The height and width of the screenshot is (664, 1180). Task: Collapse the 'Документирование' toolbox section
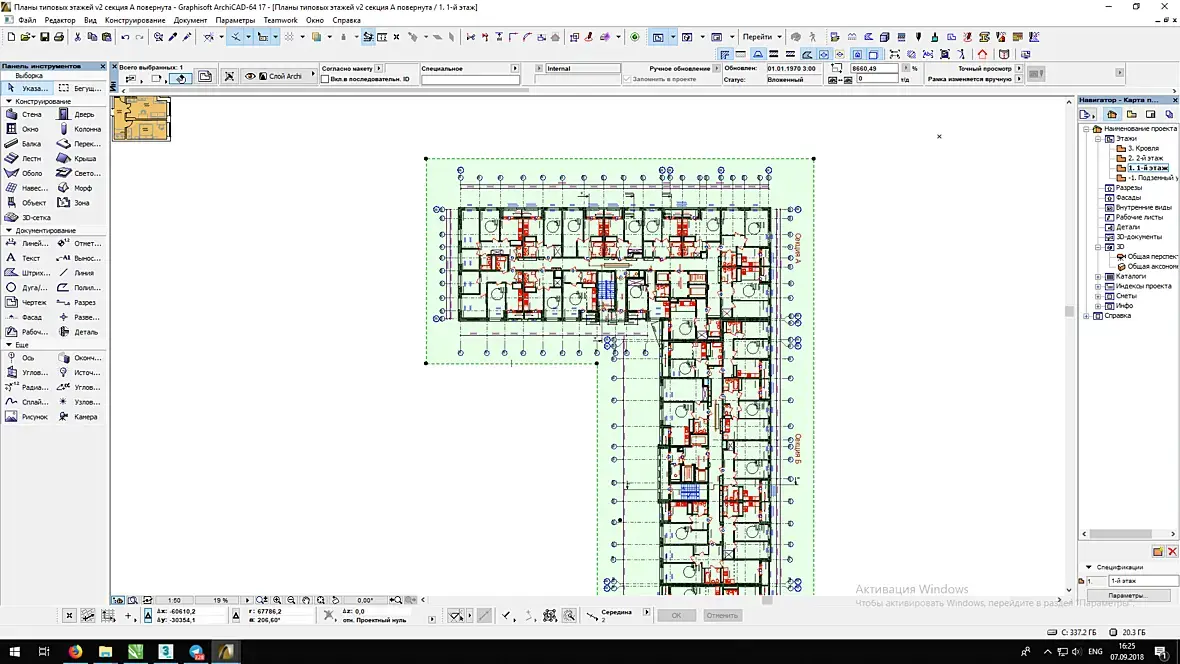click(x=9, y=230)
